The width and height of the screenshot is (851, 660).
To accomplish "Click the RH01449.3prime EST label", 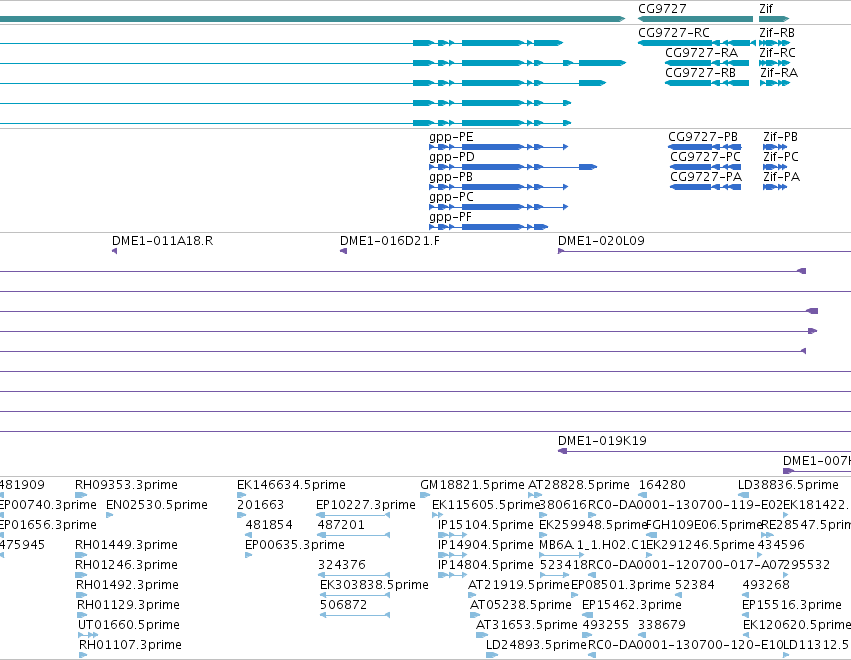I will [126, 545].
